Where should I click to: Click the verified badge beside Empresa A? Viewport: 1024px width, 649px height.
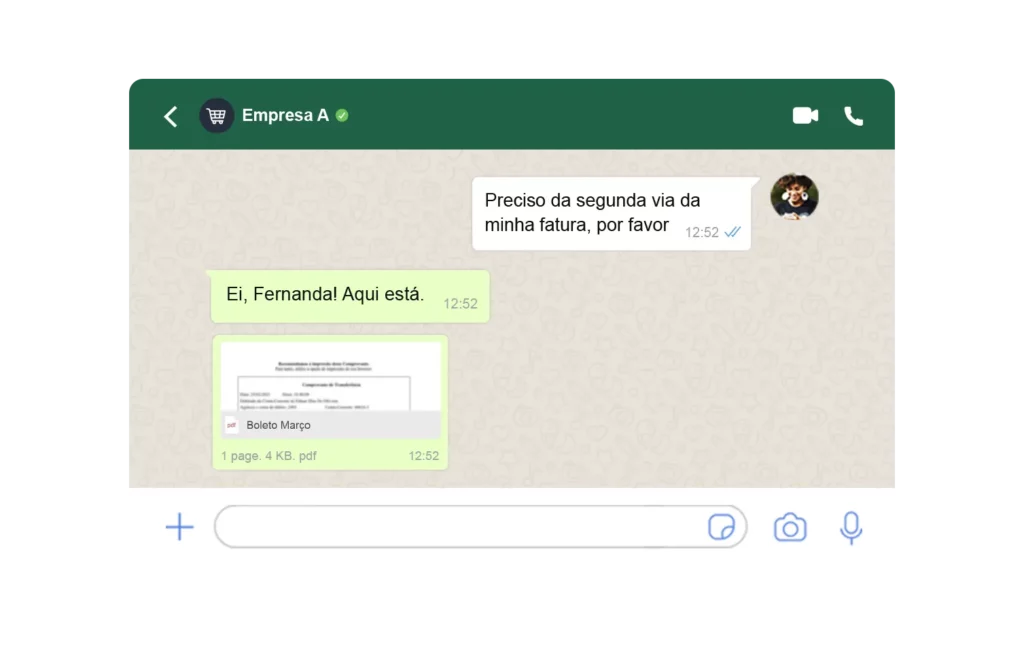[342, 116]
